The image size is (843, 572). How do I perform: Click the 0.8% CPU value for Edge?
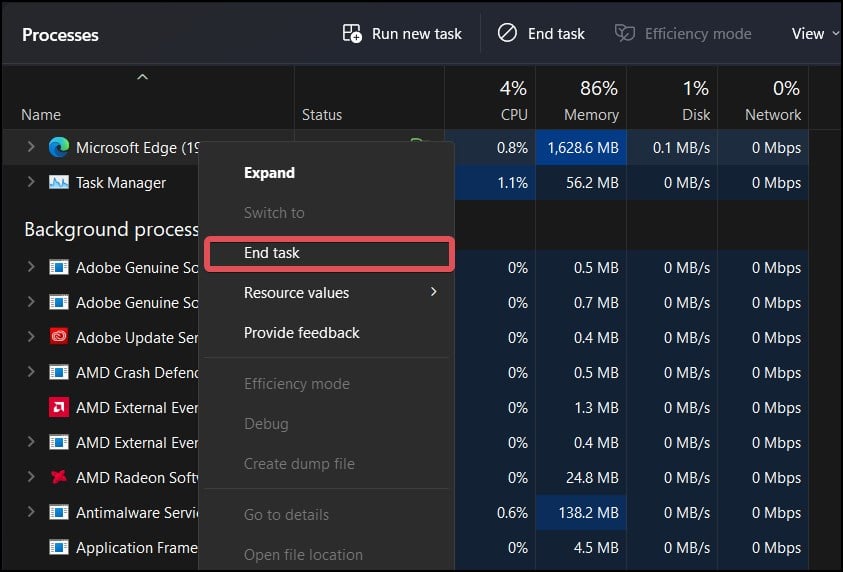point(512,147)
